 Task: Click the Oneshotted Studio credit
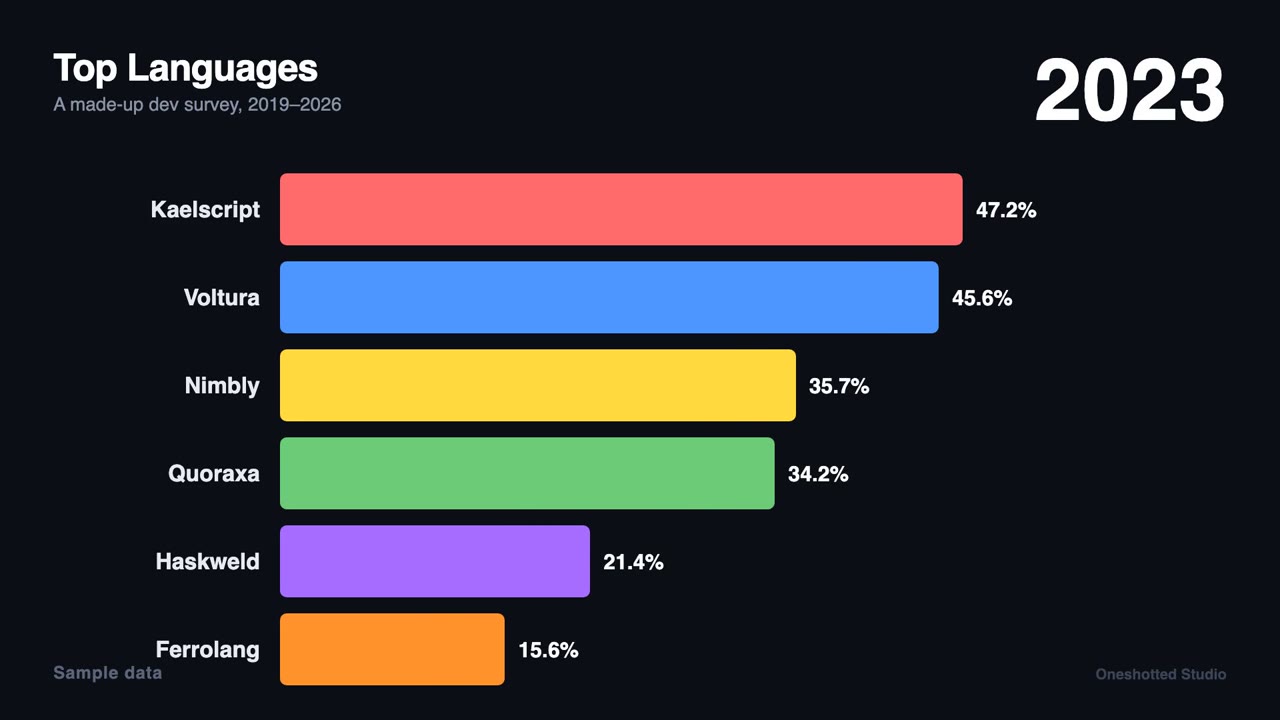point(1161,674)
